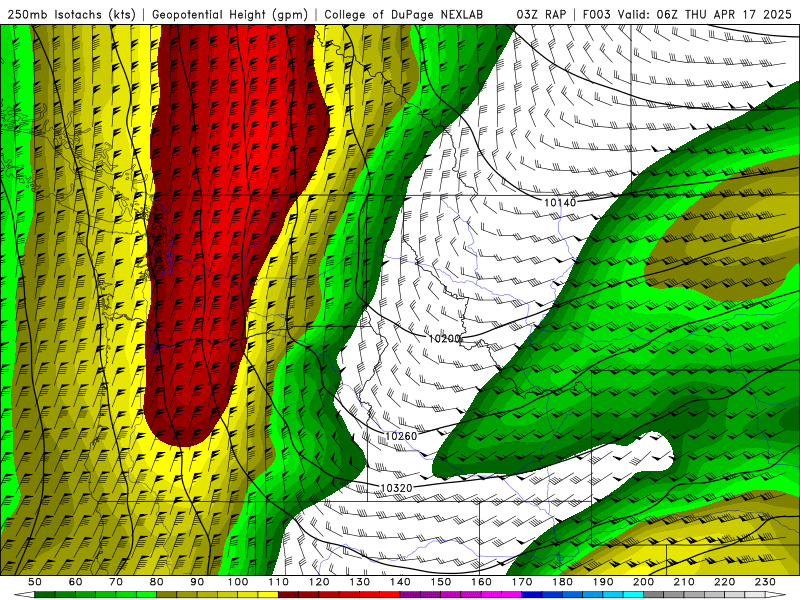Click the 130 value on the color scale
The height and width of the screenshot is (600, 800).
(360, 582)
